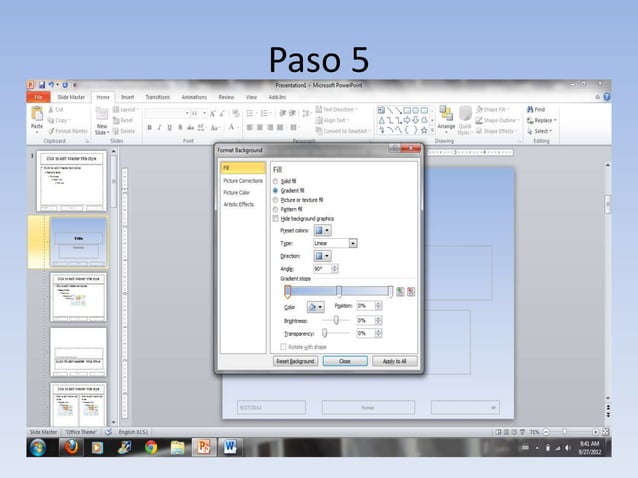Click the Transparency slider handle
This screenshot has width=638, height=478.
point(325,333)
